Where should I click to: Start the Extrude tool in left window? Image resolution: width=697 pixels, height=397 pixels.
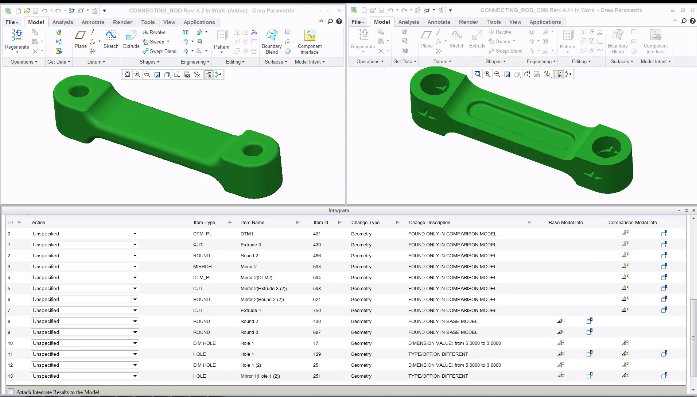[131, 39]
